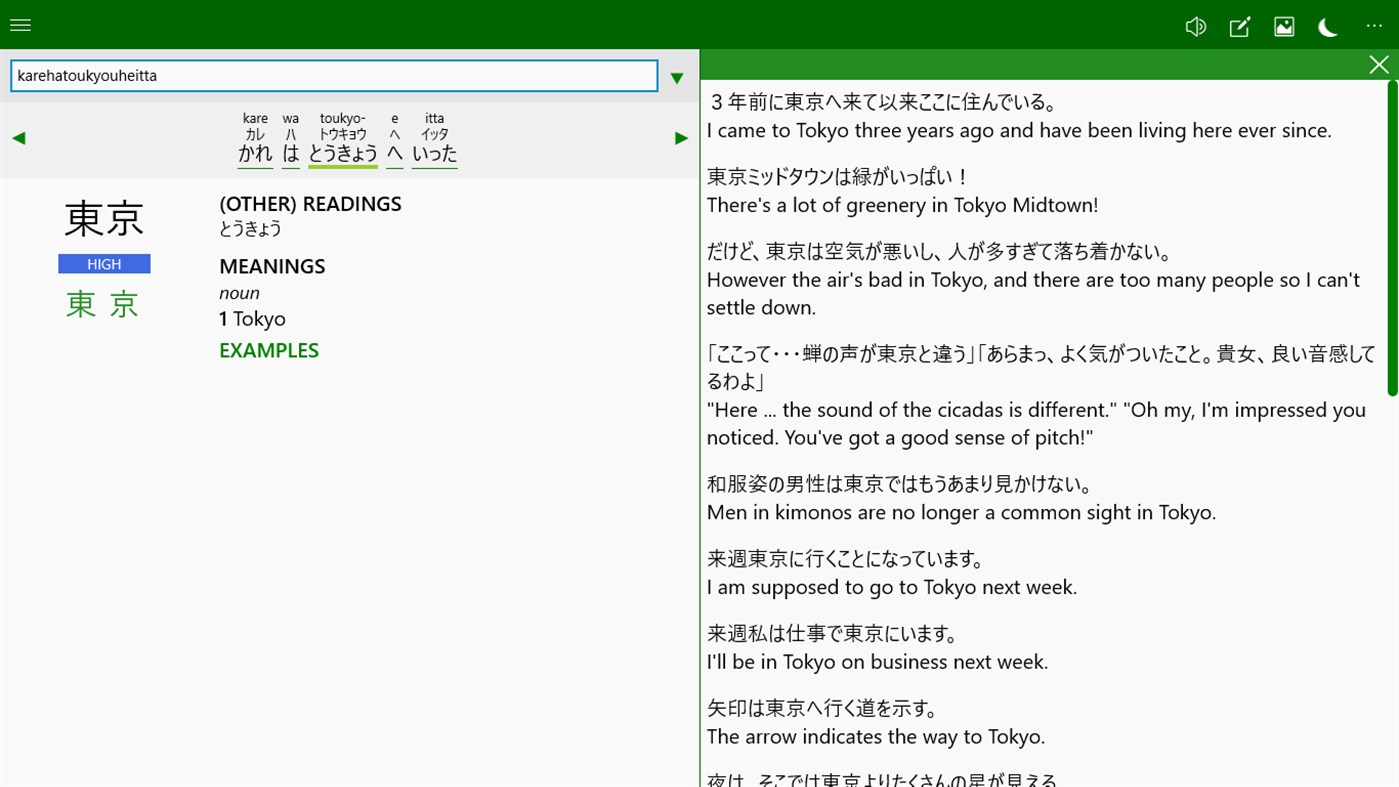The width and height of the screenshot is (1399, 787).
Task: Switch to the へ segment entry
Action: (x=394, y=152)
